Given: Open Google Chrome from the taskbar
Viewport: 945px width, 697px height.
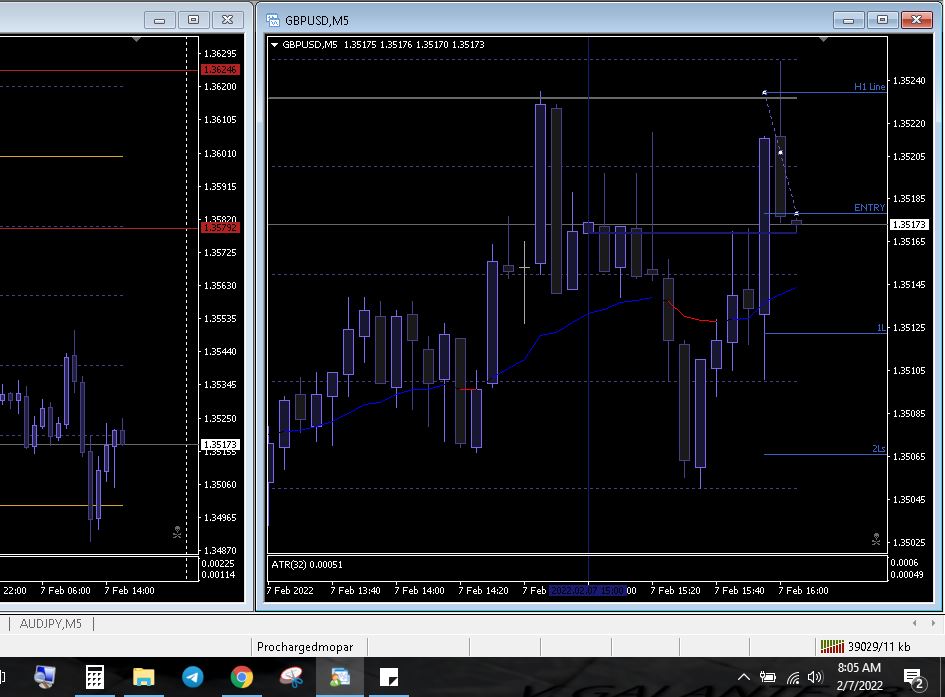Looking at the screenshot, I should 241,677.
